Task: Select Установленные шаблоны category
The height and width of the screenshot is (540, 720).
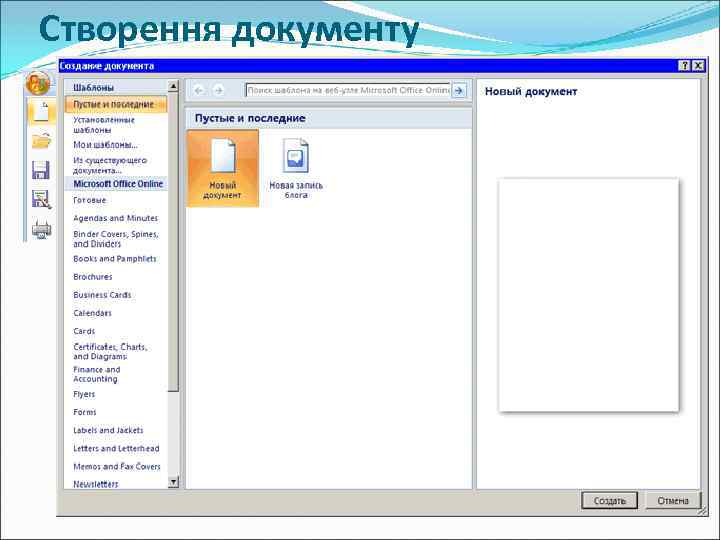Action: 104,125
